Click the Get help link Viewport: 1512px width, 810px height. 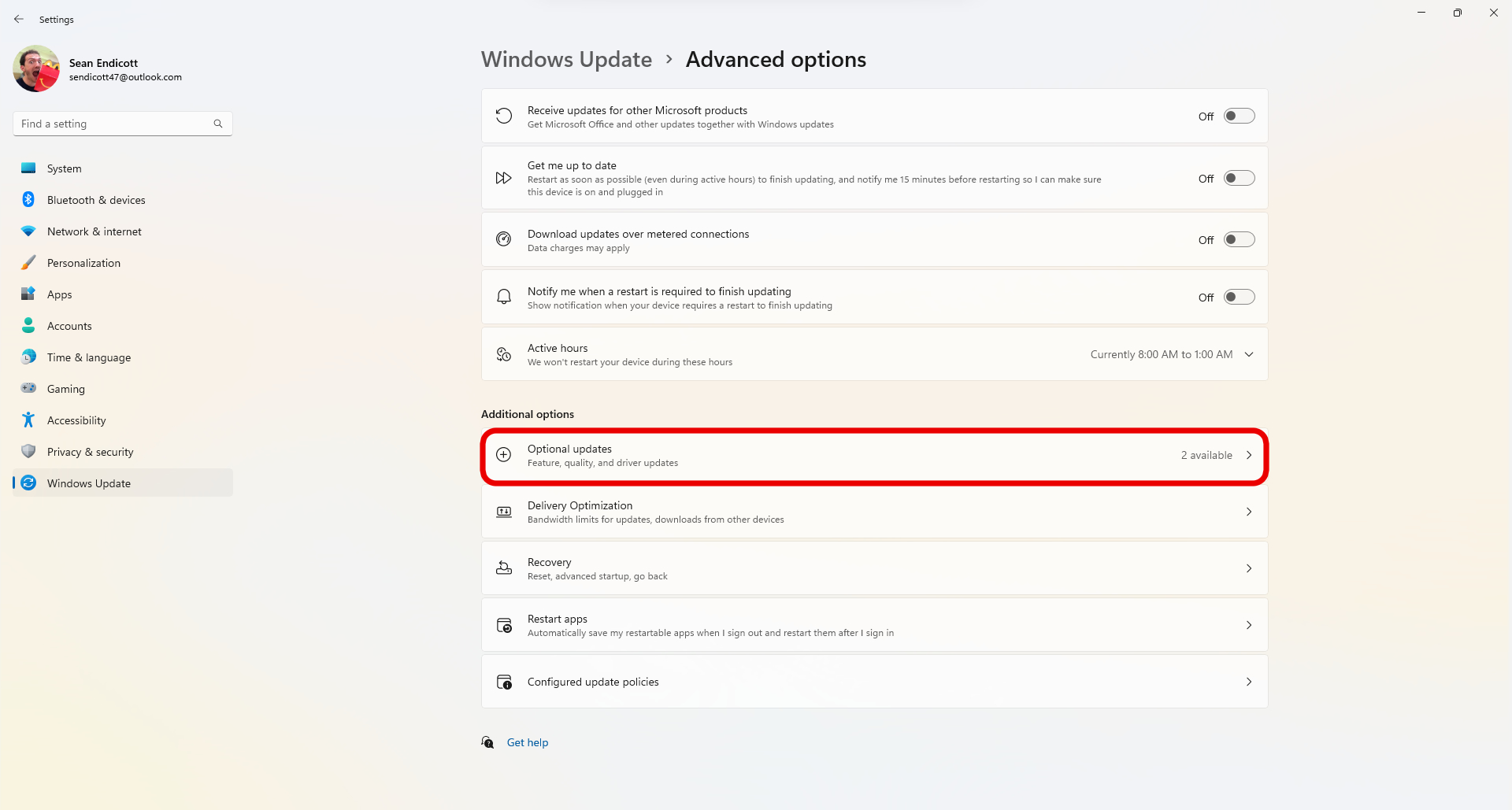[528, 742]
